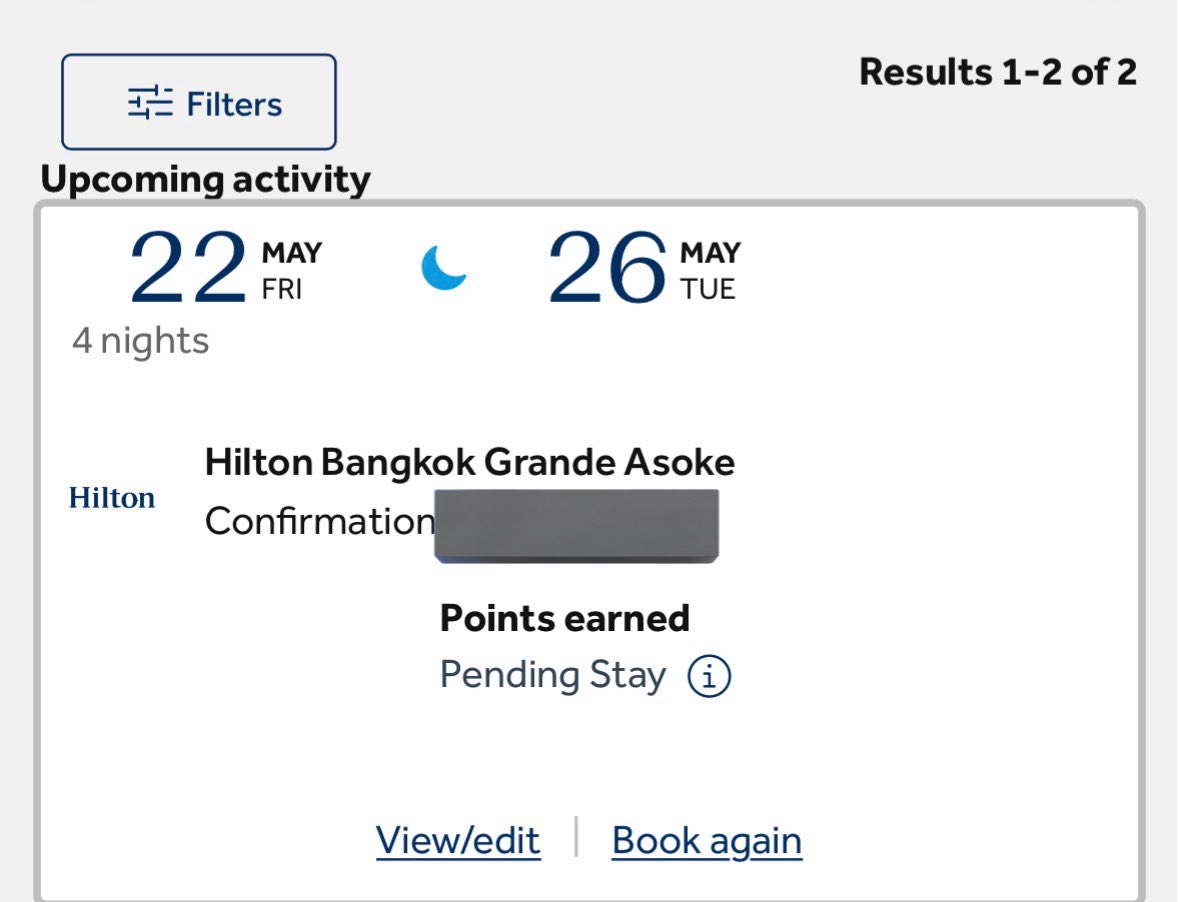The image size is (1179, 902).
Task: Click the info icon beside Pending Stay
Action: coord(708,676)
